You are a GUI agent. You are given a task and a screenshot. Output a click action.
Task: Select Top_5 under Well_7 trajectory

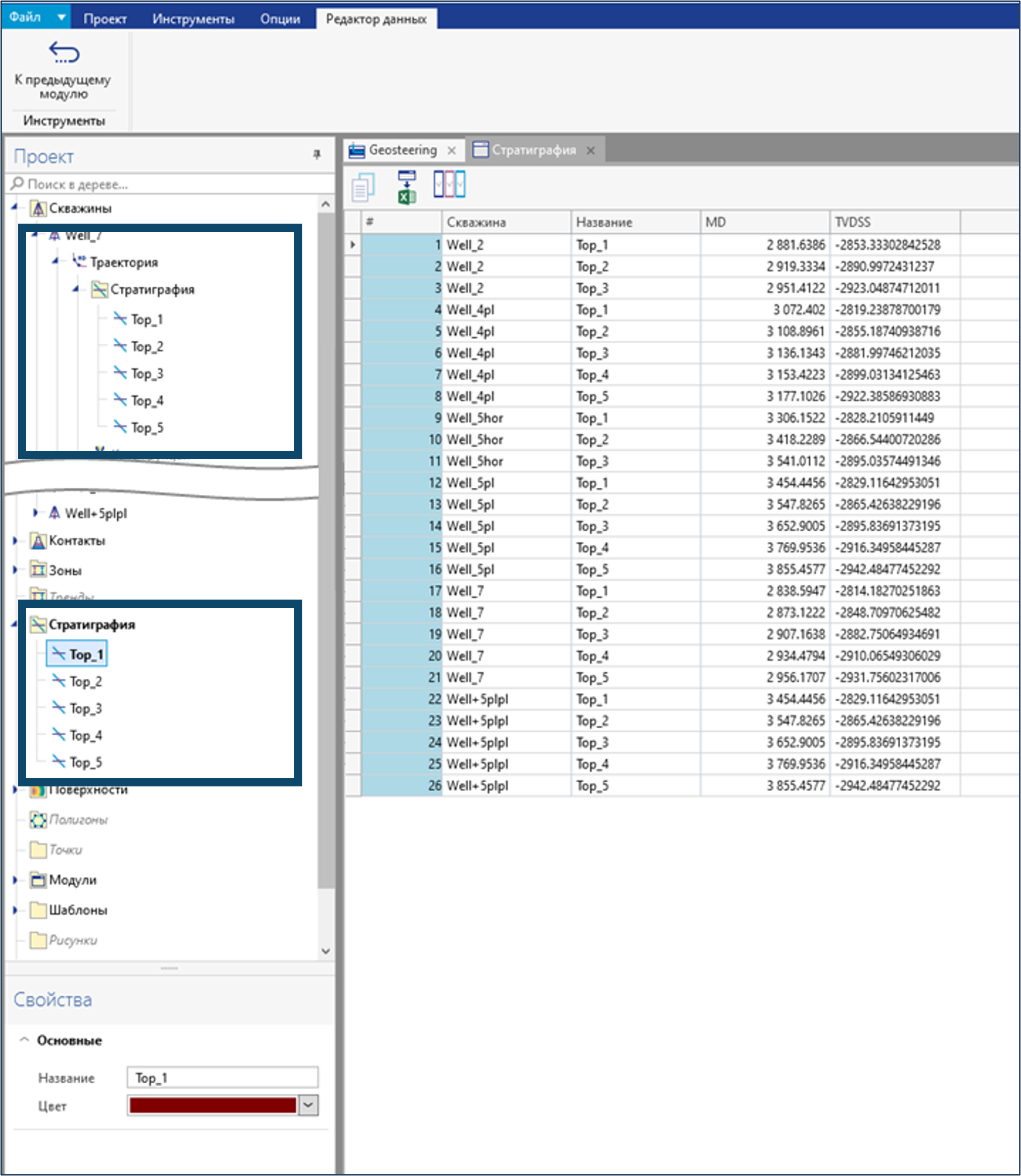[147, 428]
